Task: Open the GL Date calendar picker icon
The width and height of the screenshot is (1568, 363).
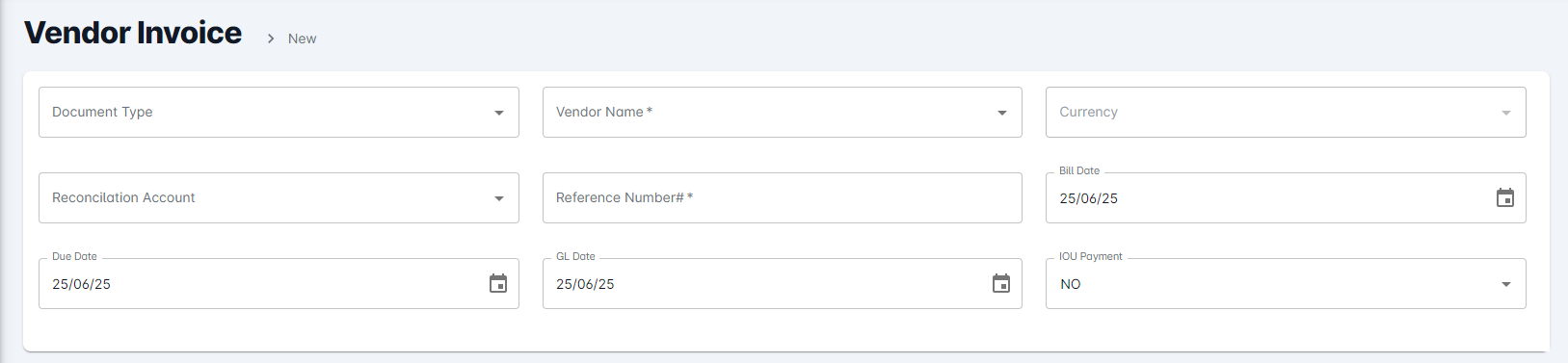Action: click(x=1001, y=284)
